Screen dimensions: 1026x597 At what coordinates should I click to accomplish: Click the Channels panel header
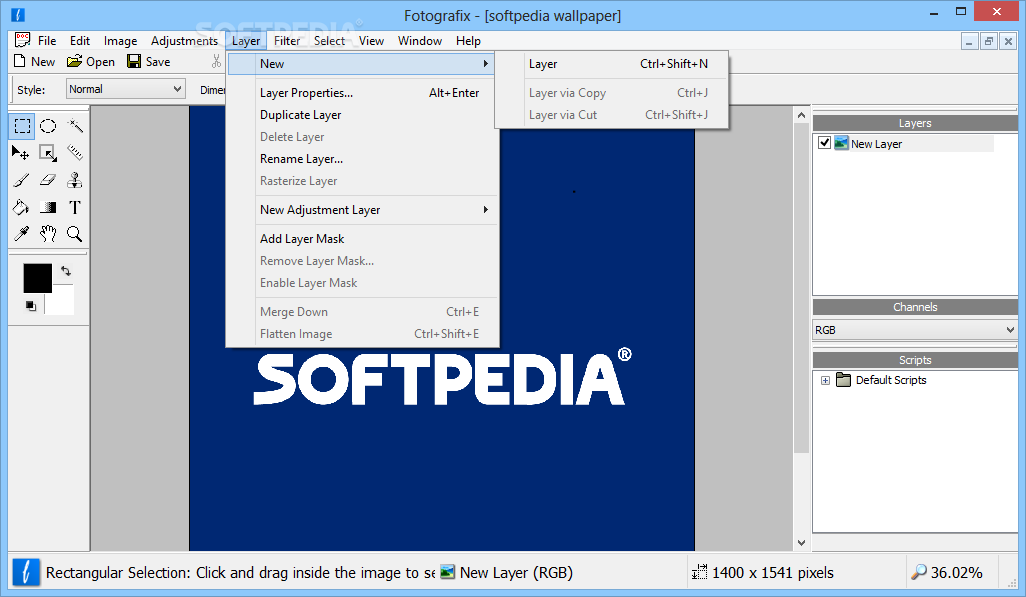[x=915, y=307]
